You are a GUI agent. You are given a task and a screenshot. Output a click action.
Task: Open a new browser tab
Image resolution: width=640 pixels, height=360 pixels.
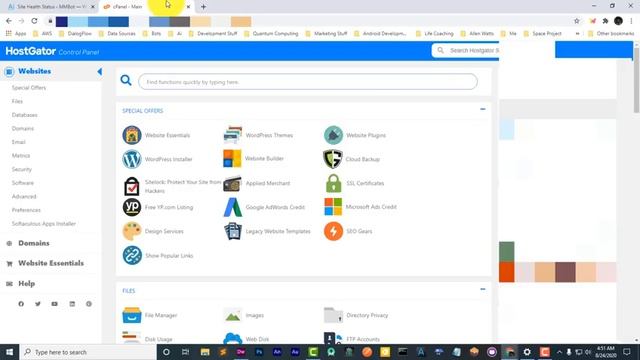tap(203, 7)
